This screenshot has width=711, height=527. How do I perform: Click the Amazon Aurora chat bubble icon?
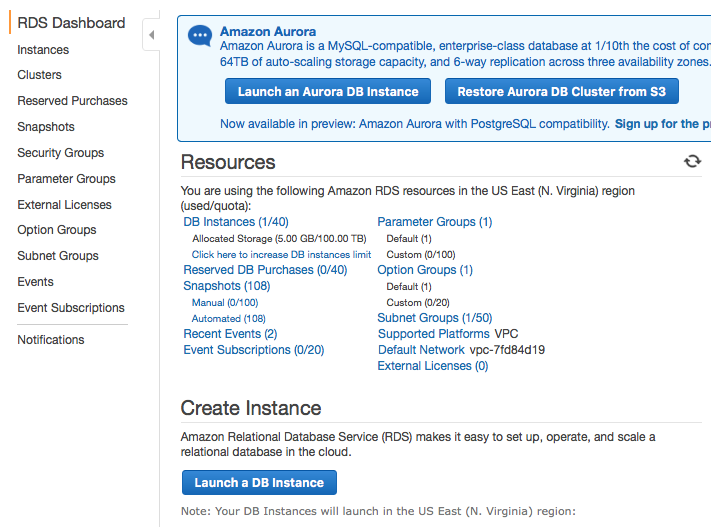(x=200, y=35)
